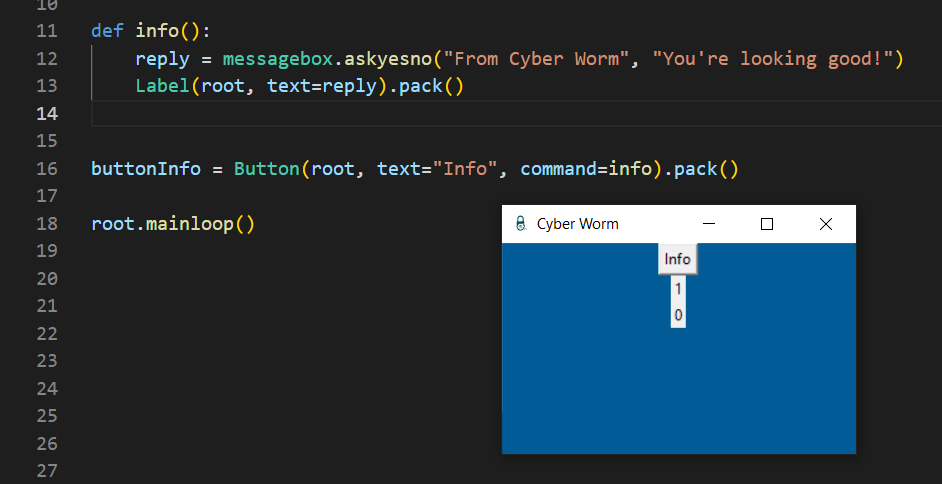The height and width of the screenshot is (484, 942).
Task: Select the label showing 0 in the window
Action: coord(678,315)
